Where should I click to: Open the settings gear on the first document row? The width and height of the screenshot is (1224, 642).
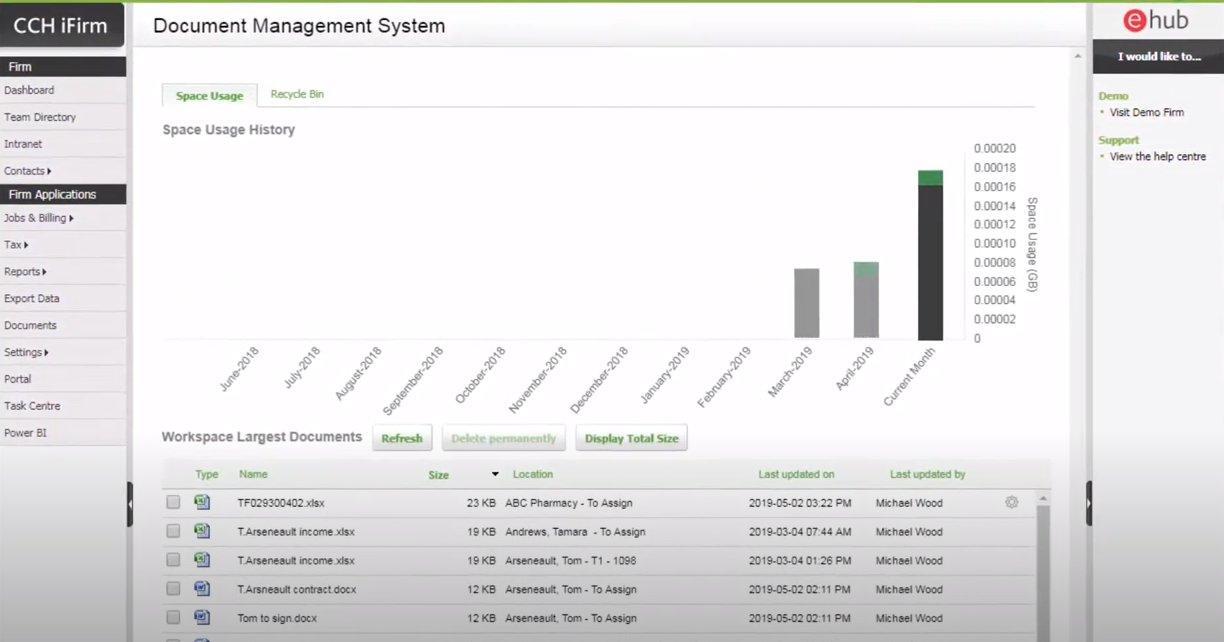pyautogui.click(x=1011, y=502)
